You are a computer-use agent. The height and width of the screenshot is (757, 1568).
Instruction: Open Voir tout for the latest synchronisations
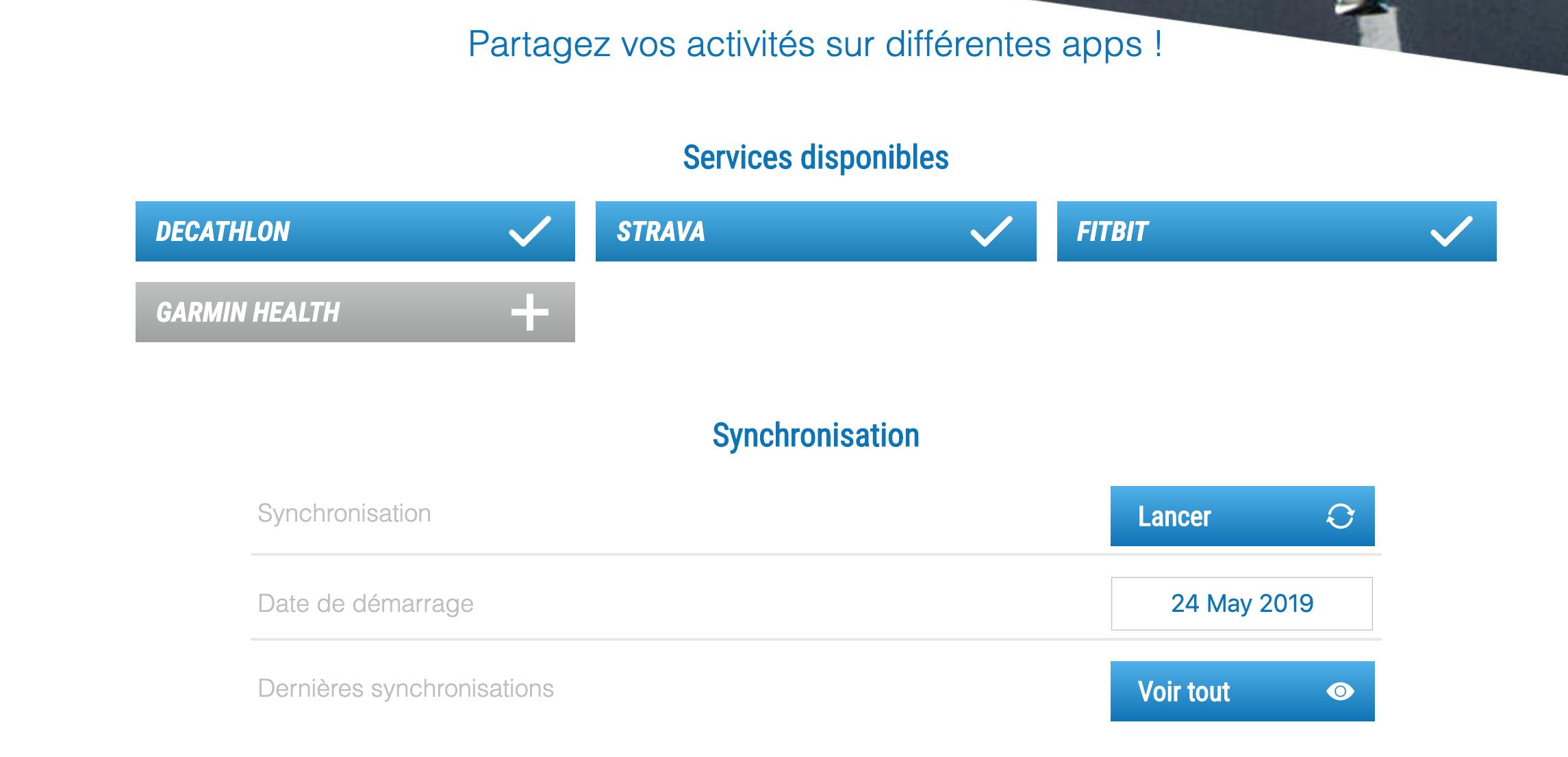pyautogui.click(x=1243, y=691)
